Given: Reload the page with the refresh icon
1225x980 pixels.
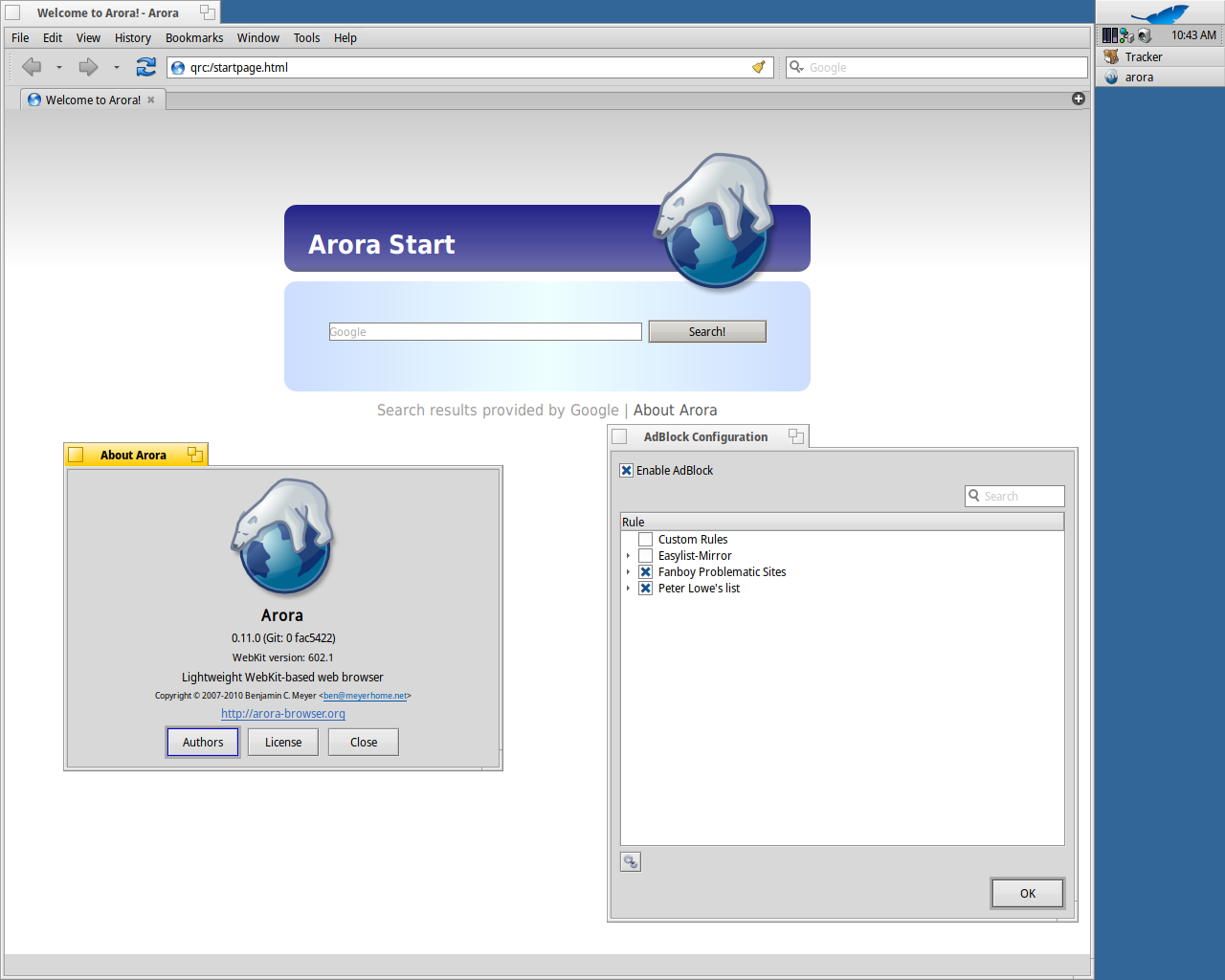Looking at the screenshot, I should pyautogui.click(x=145, y=67).
